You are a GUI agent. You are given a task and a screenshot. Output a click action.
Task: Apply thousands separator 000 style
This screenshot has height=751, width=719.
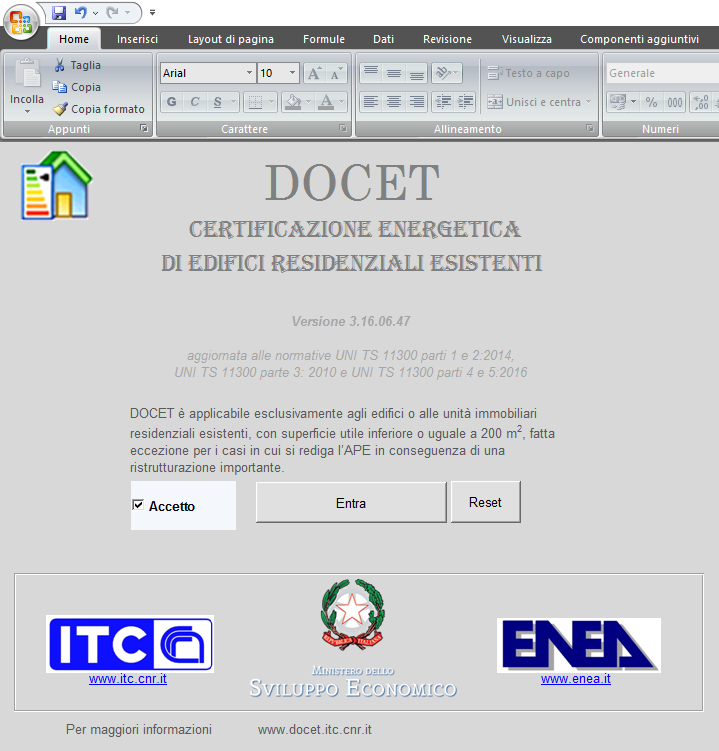coord(674,102)
